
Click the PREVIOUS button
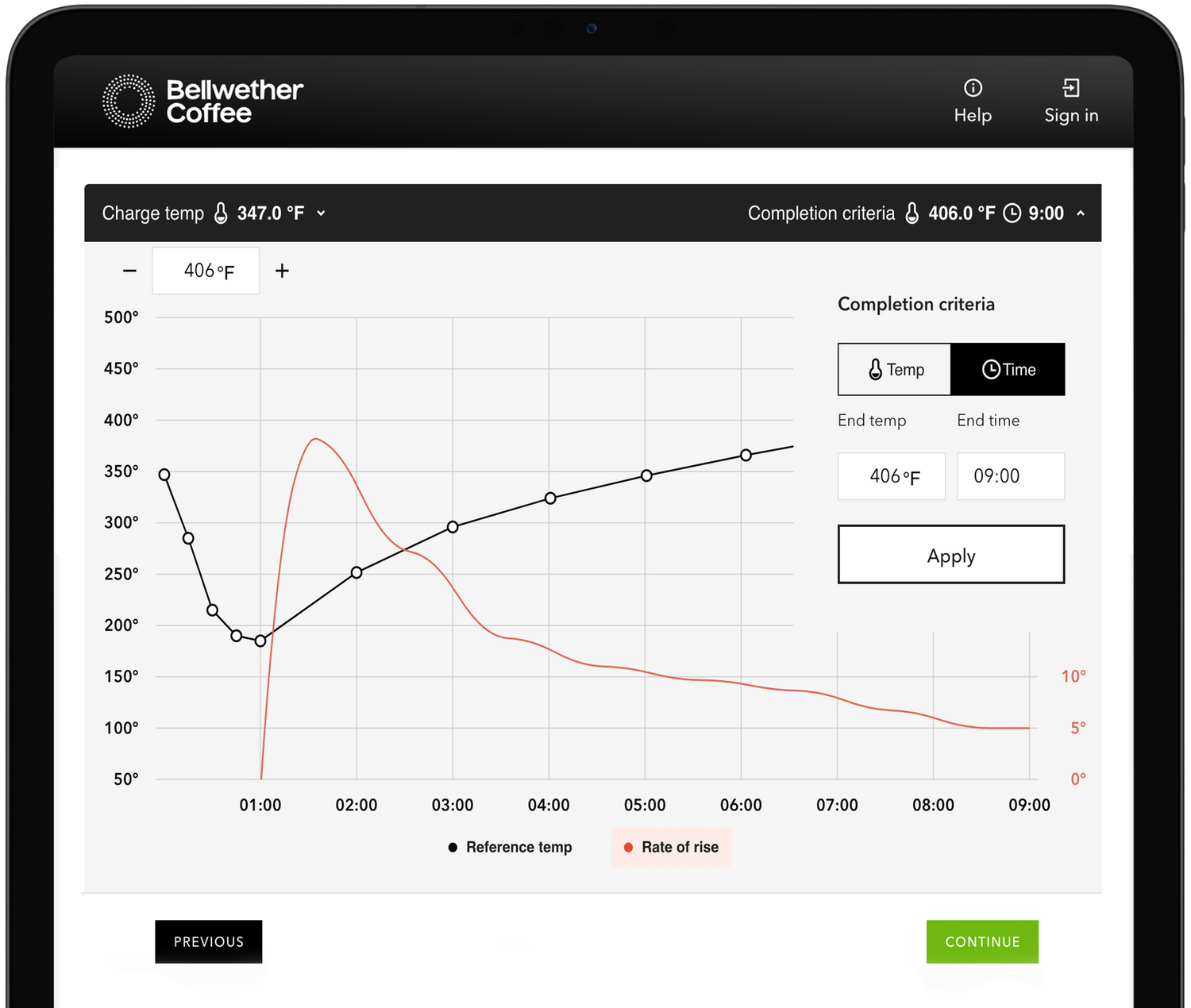[x=208, y=941]
